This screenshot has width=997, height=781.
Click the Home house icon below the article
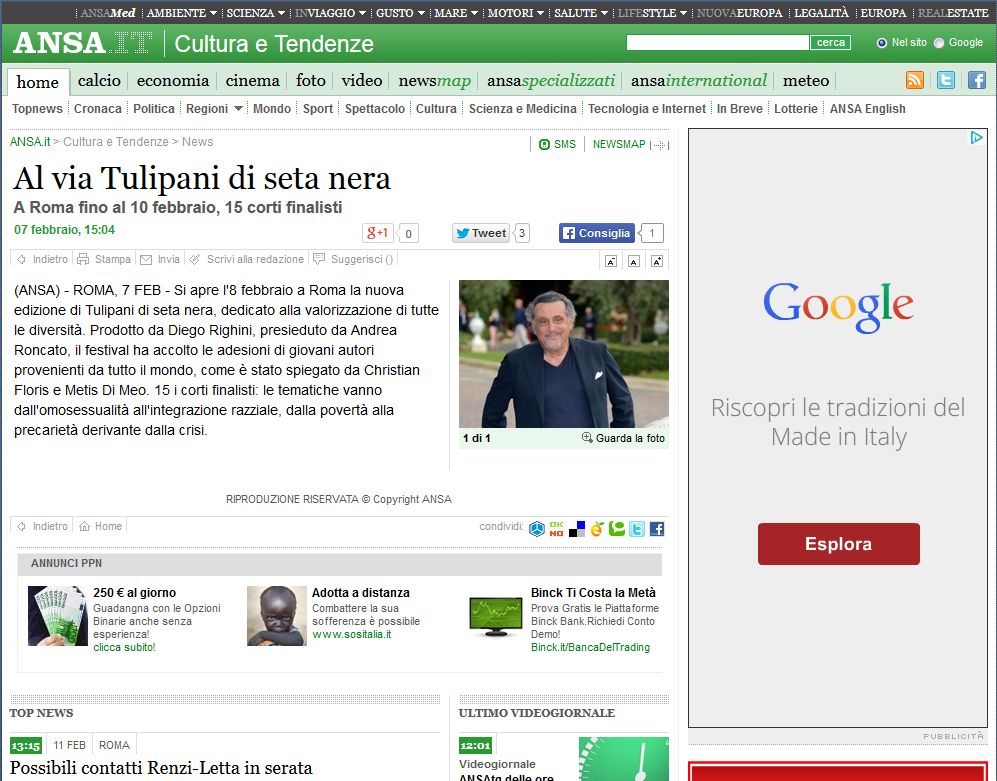84,526
